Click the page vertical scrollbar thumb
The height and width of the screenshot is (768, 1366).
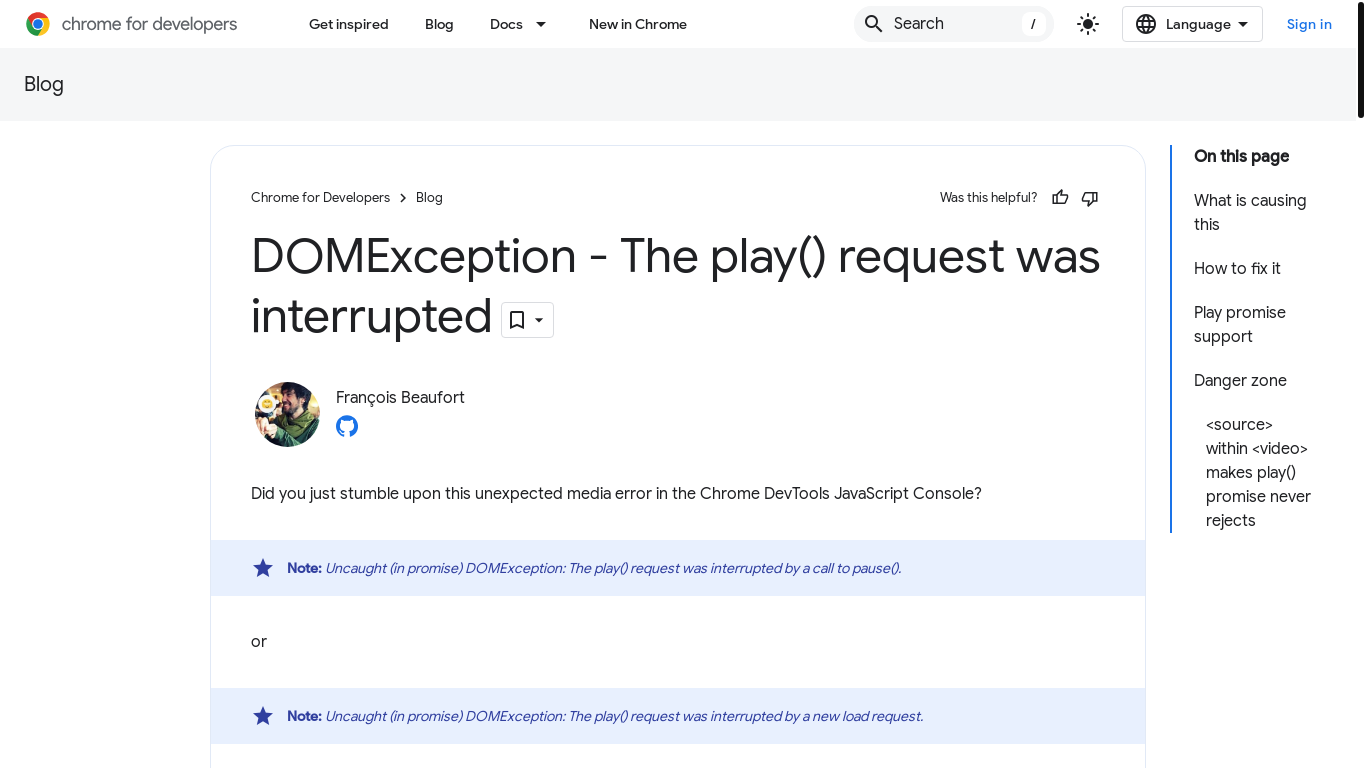coord(1361,62)
